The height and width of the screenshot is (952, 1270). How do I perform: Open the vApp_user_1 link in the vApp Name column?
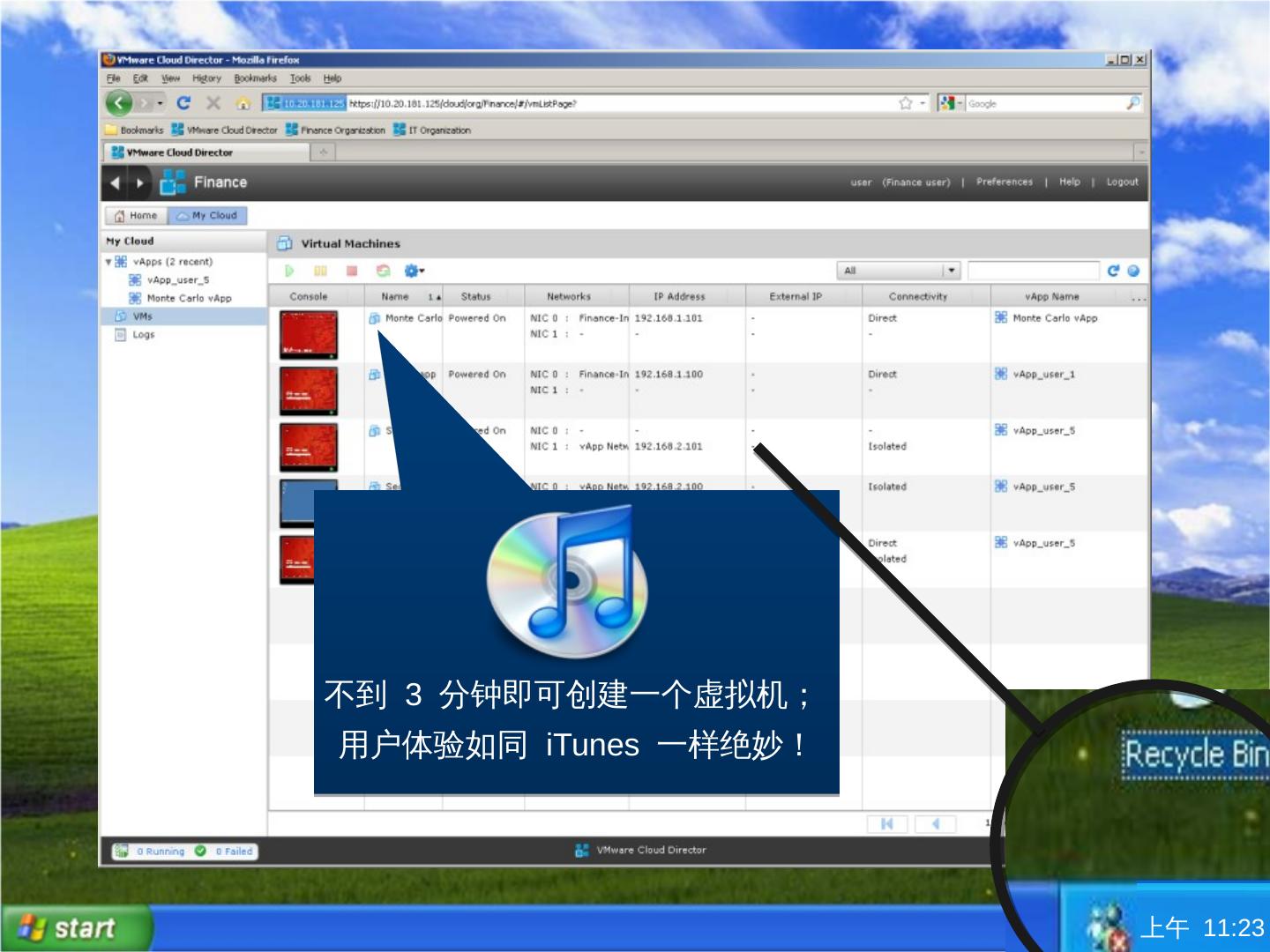click(1044, 375)
